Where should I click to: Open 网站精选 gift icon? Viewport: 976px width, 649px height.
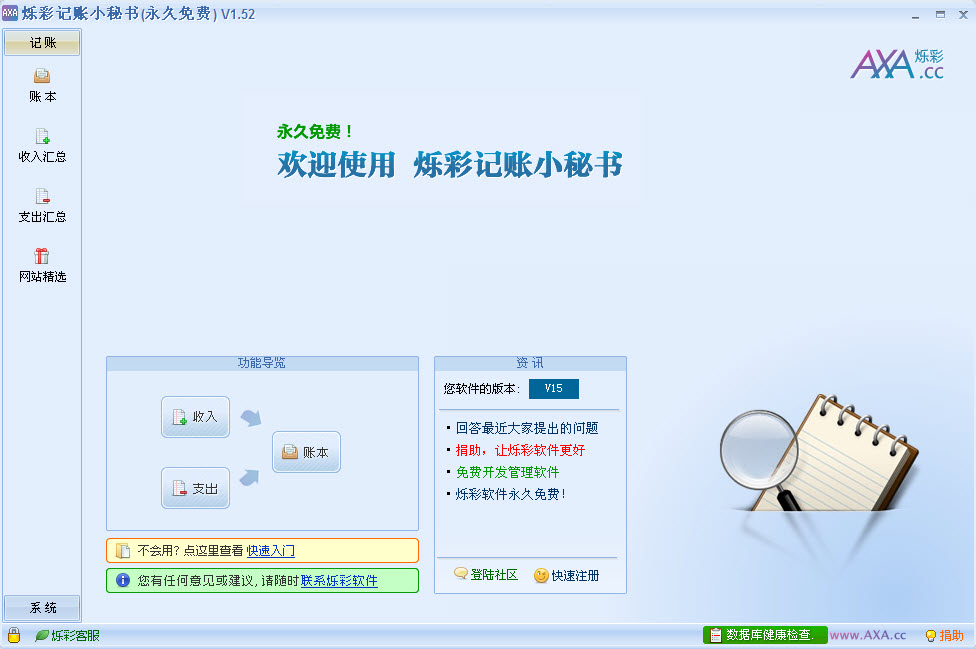[x=42, y=266]
